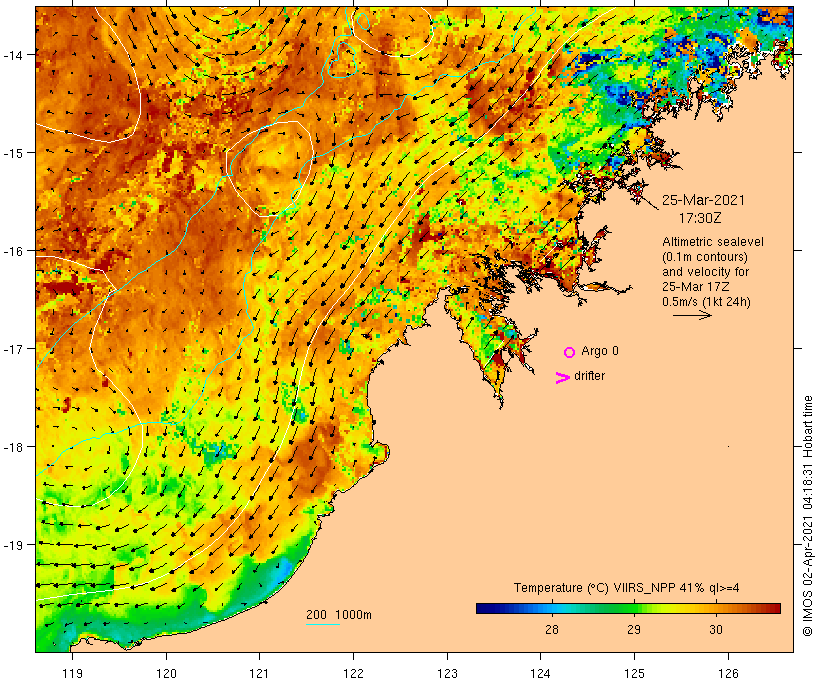The image size is (820, 680).
Task: Click the magenta Argo circle marker
Action: click(x=570, y=352)
